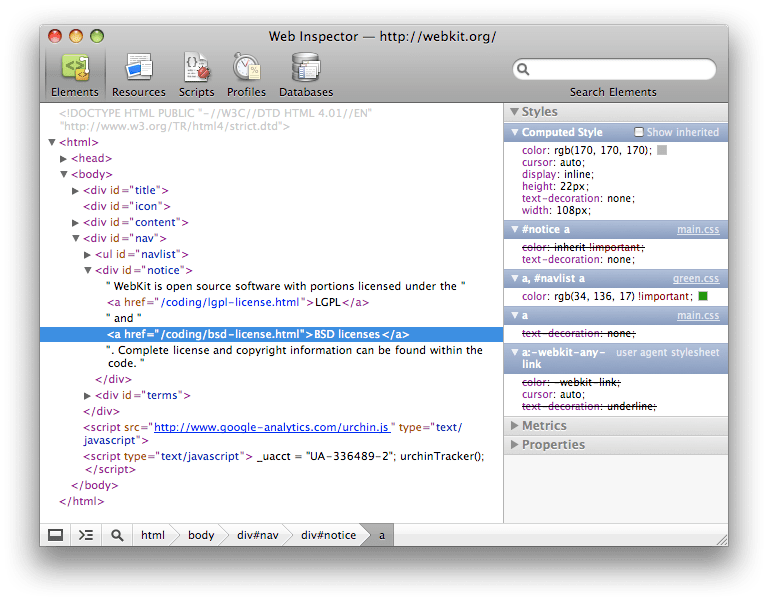Viewport: 768px width, 601px height.
Task: Click the window resize grip corner
Action: click(x=722, y=540)
